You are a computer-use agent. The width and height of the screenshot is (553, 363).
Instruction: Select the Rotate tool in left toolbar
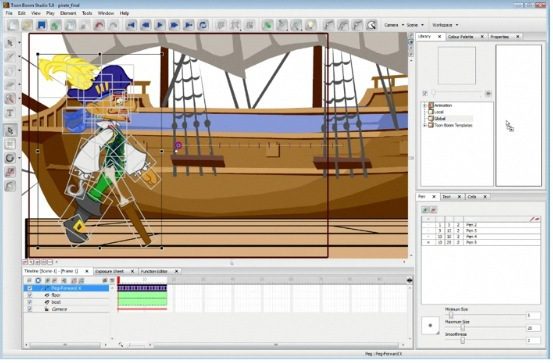point(10,158)
